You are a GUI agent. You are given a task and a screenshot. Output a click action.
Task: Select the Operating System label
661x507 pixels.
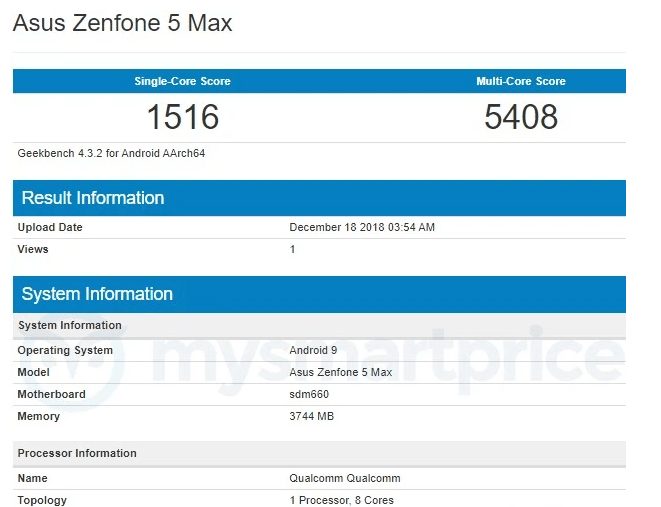point(65,350)
